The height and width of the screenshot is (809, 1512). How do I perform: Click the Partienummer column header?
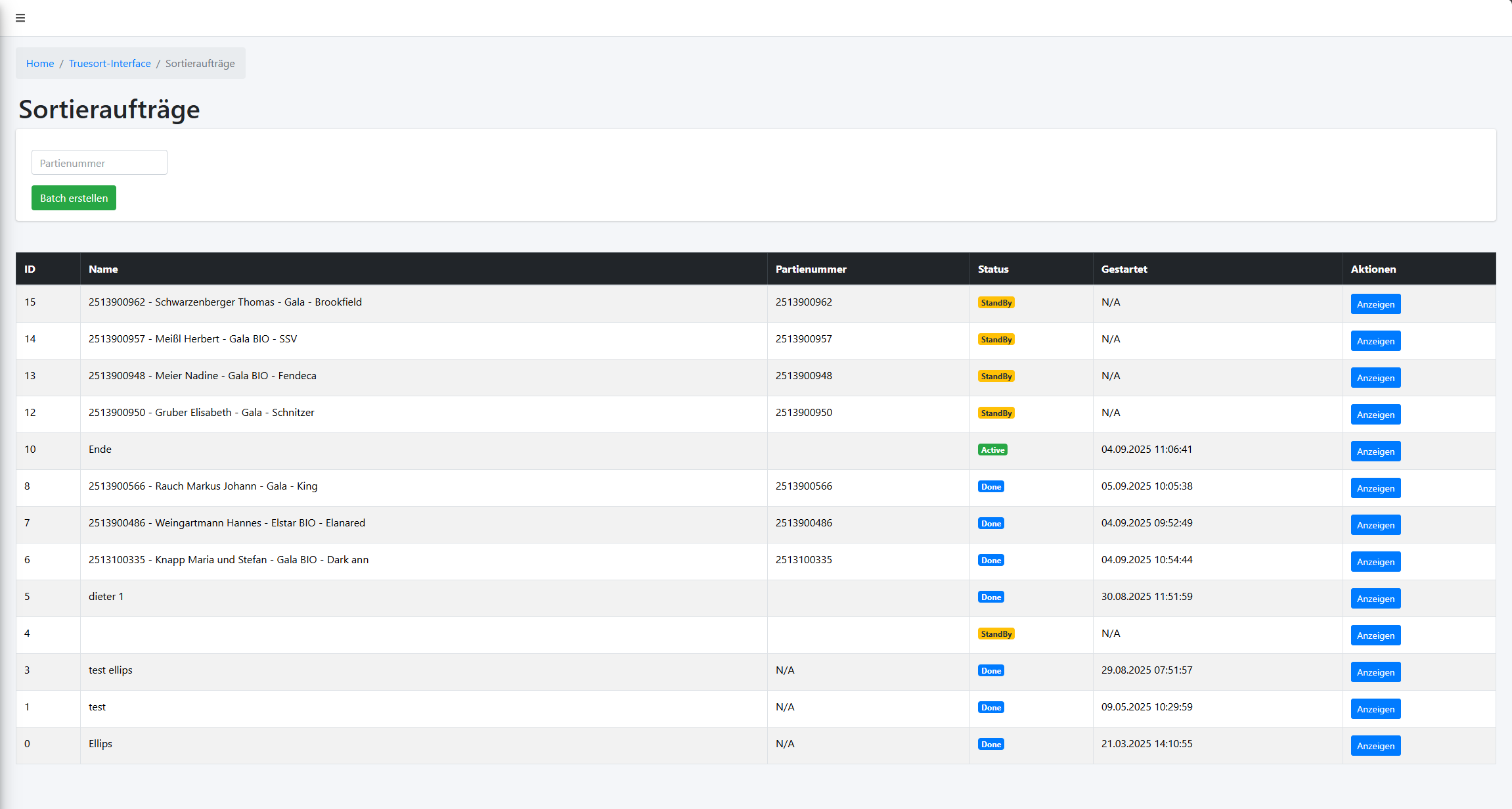pos(811,269)
